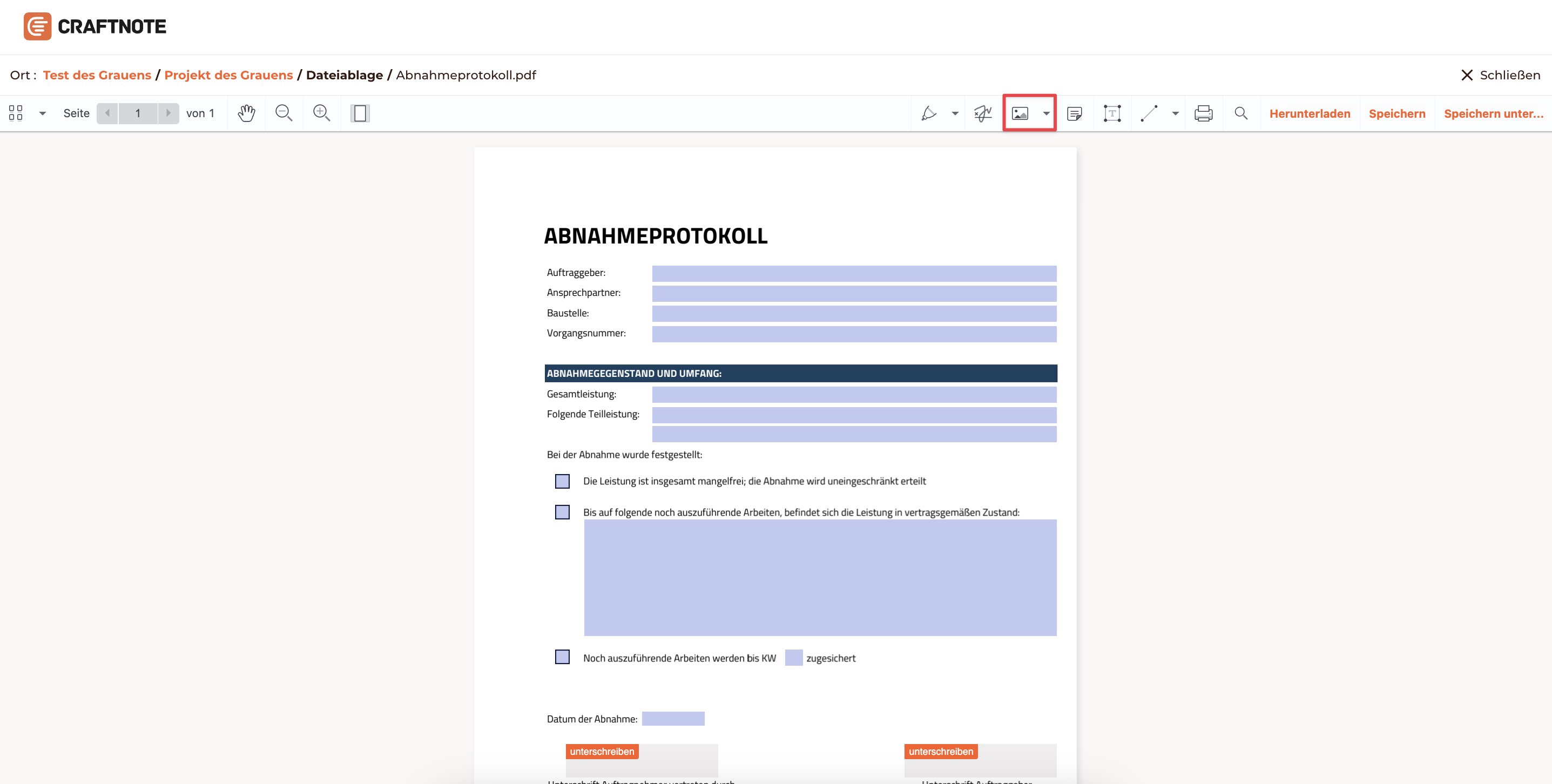Select the pen drawing tool

tap(929, 113)
